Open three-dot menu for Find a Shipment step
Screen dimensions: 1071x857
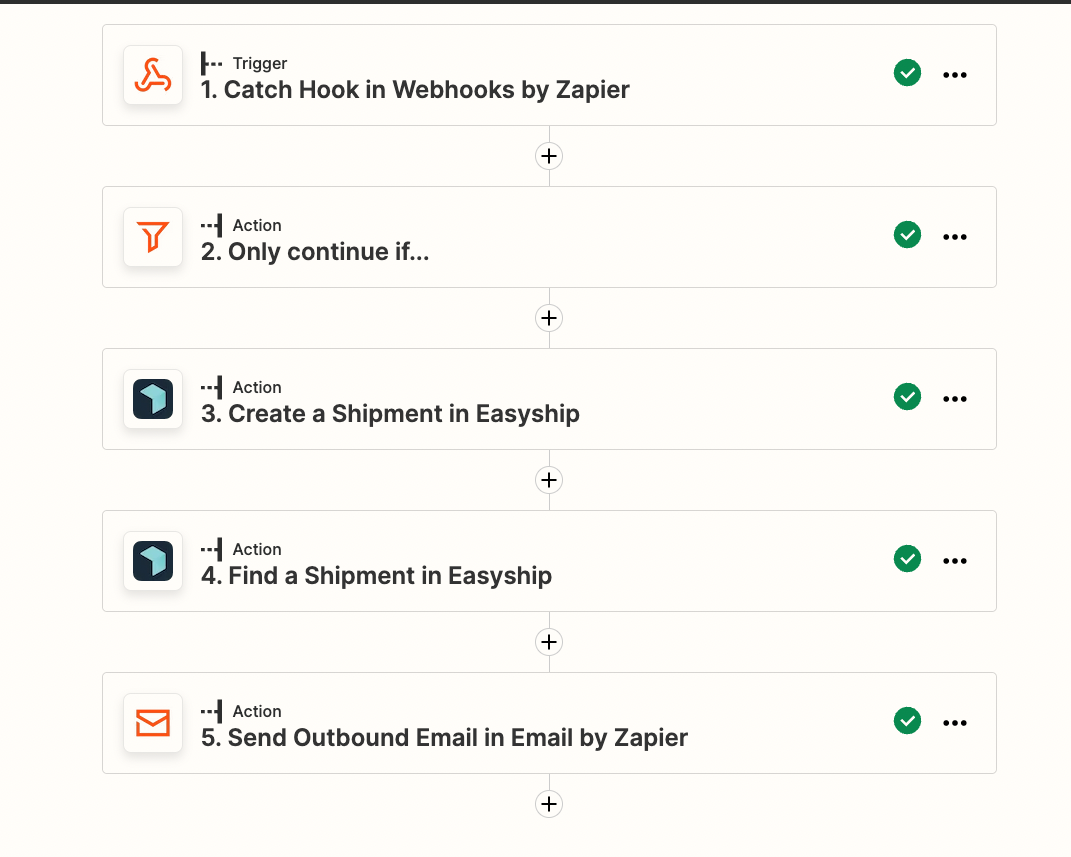(955, 561)
